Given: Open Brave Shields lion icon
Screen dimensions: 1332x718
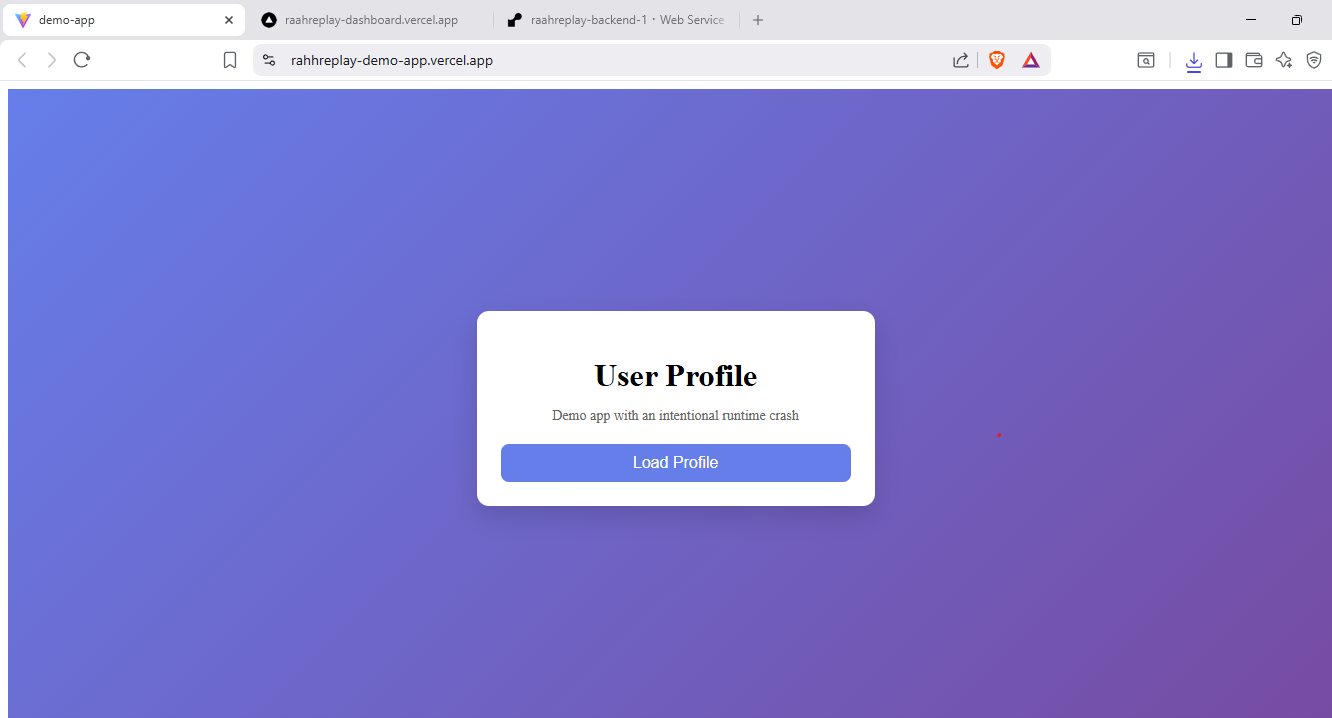Looking at the screenshot, I should coord(997,60).
